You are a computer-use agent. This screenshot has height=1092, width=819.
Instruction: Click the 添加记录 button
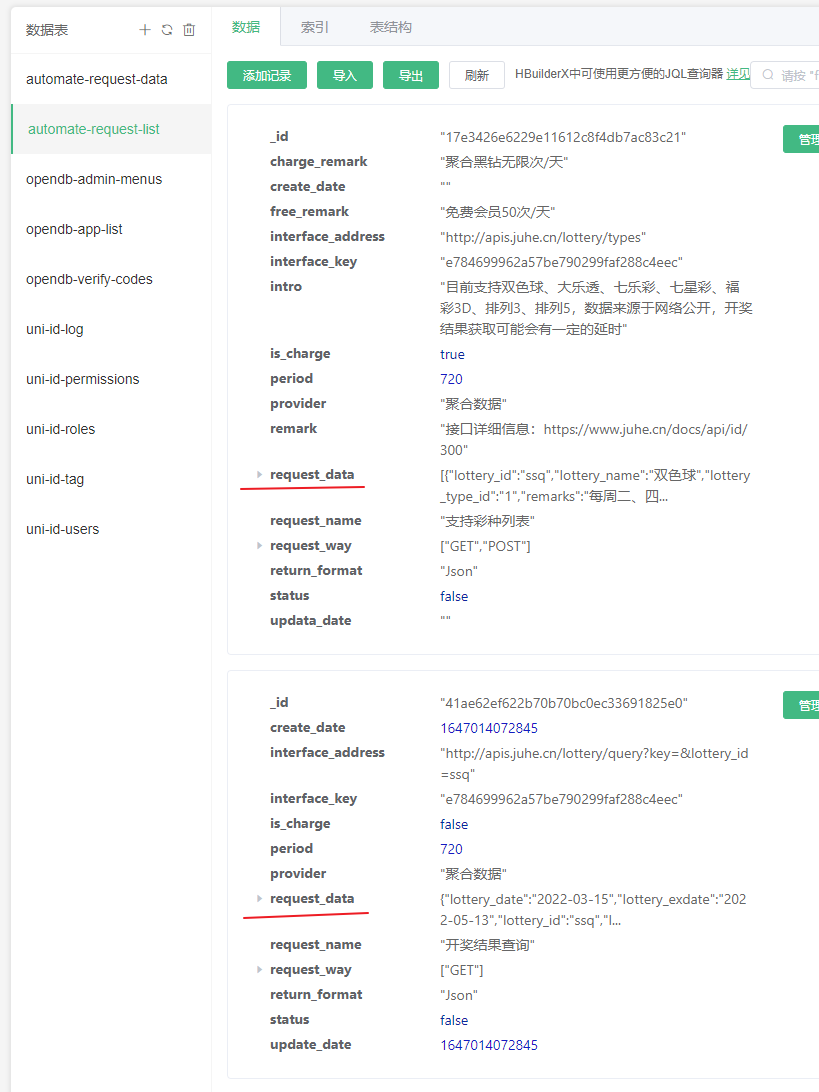pyautogui.click(x=267, y=75)
